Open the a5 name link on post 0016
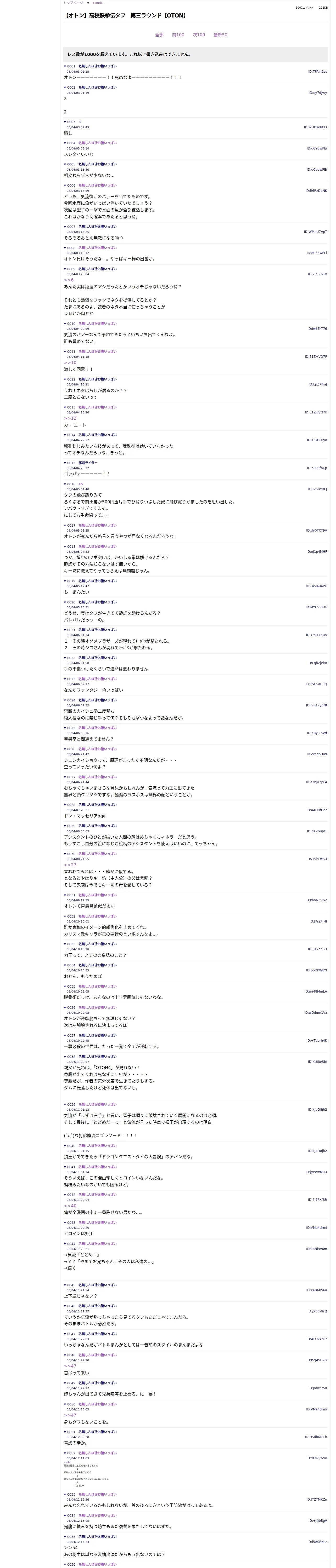The width and height of the screenshot is (336, 1568). tap(81, 485)
